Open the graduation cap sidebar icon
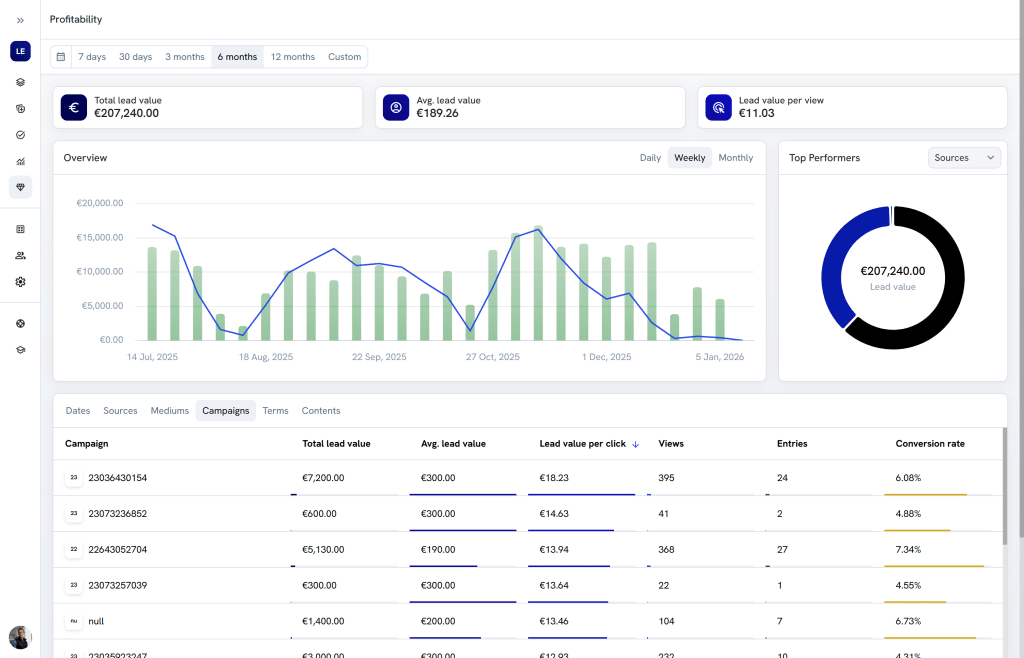This screenshot has width=1024, height=658. [x=20, y=350]
